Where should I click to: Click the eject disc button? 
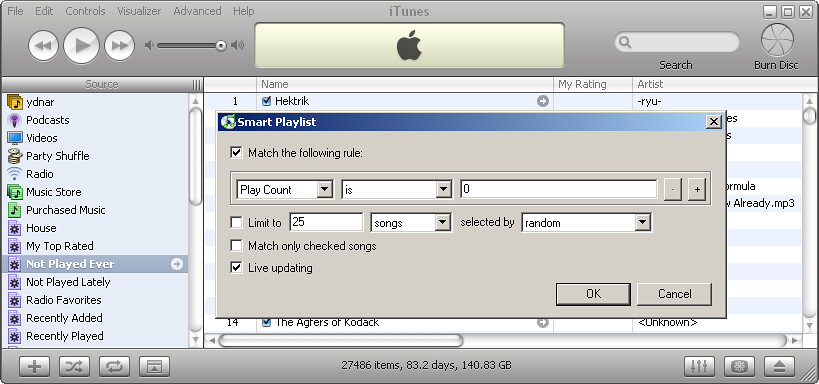(779, 366)
